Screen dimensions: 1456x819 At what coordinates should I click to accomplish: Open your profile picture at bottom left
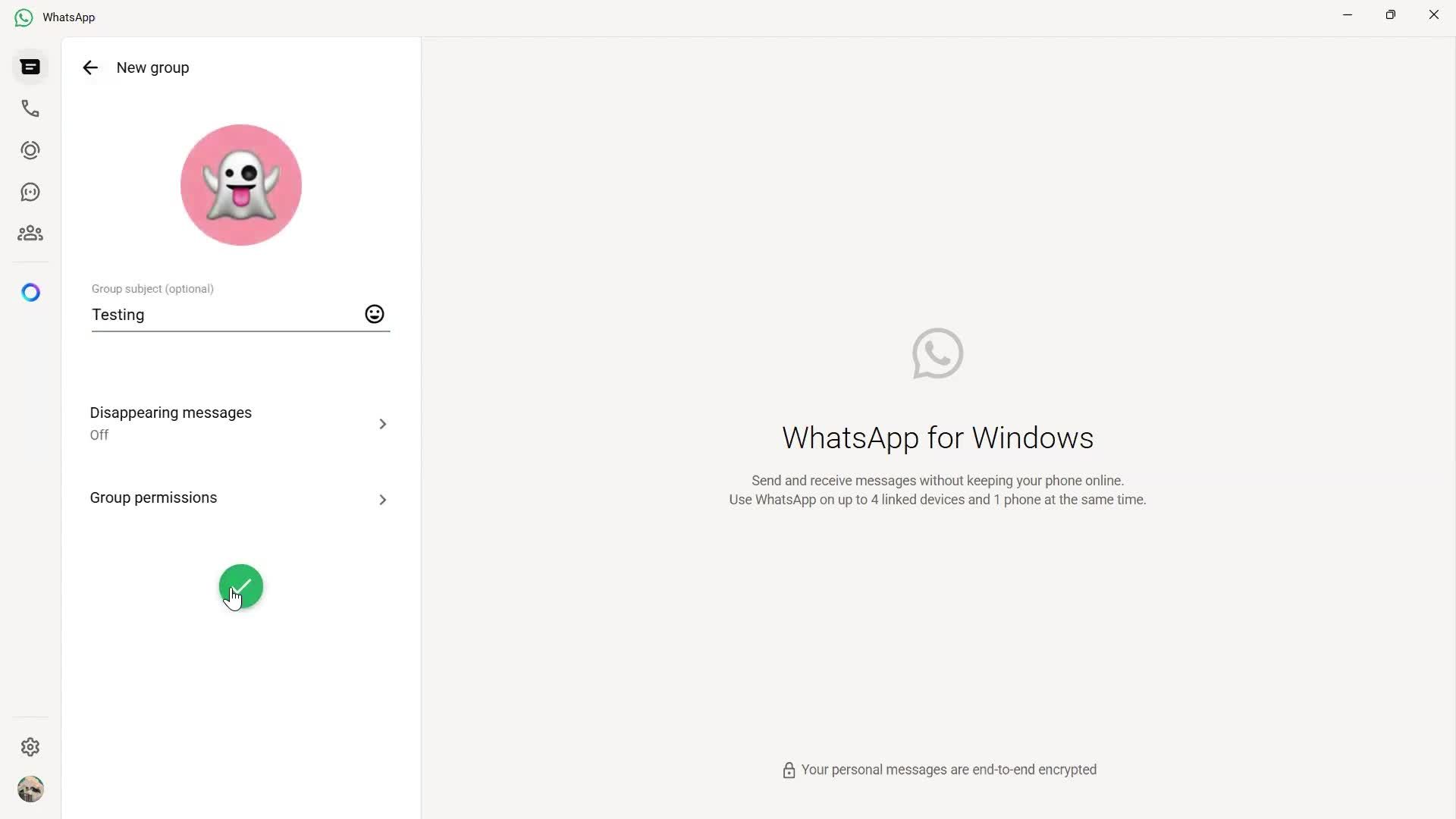click(30, 789)
